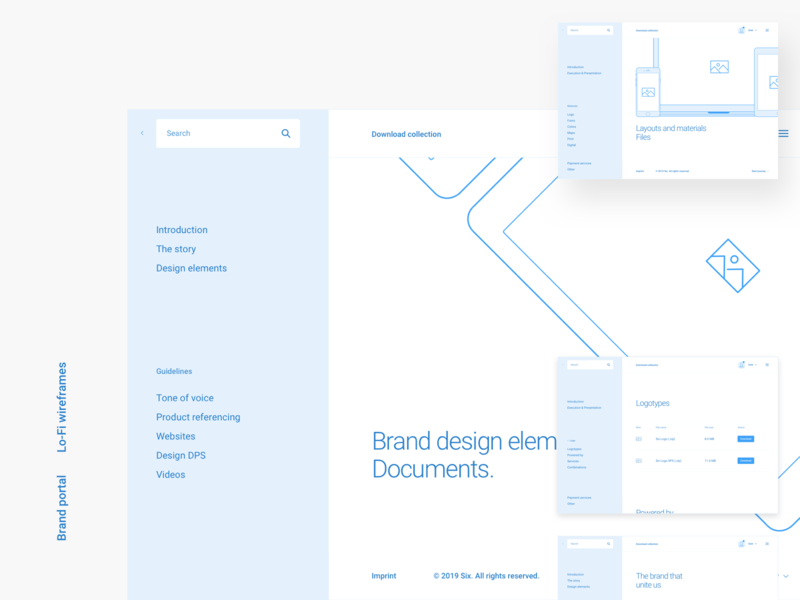Open Tone of voice guideline
The width and height of the screenshot is (800, 600).
point(185,397)
